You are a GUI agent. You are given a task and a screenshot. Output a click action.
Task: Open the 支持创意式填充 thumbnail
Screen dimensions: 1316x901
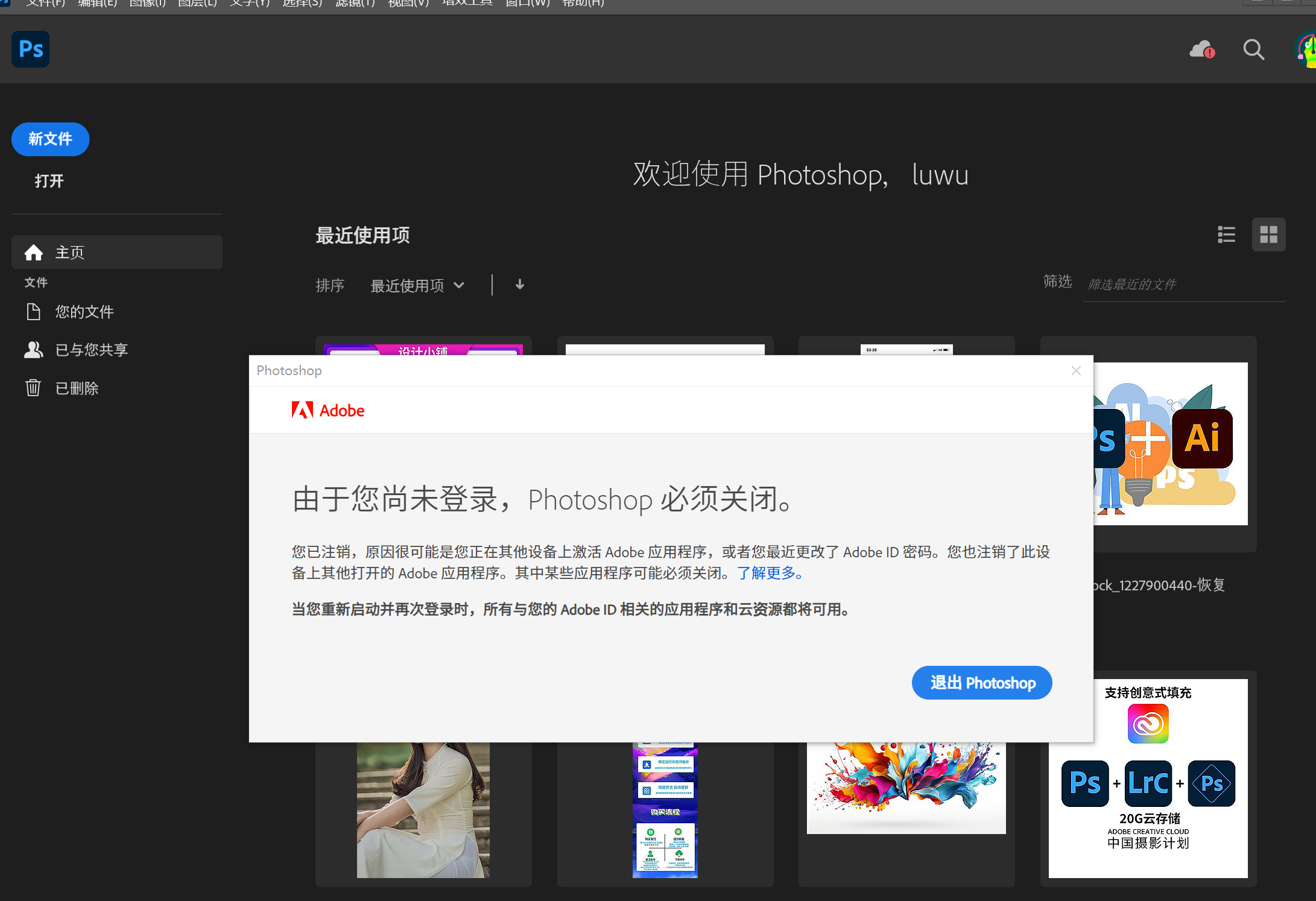(1148, 778)
